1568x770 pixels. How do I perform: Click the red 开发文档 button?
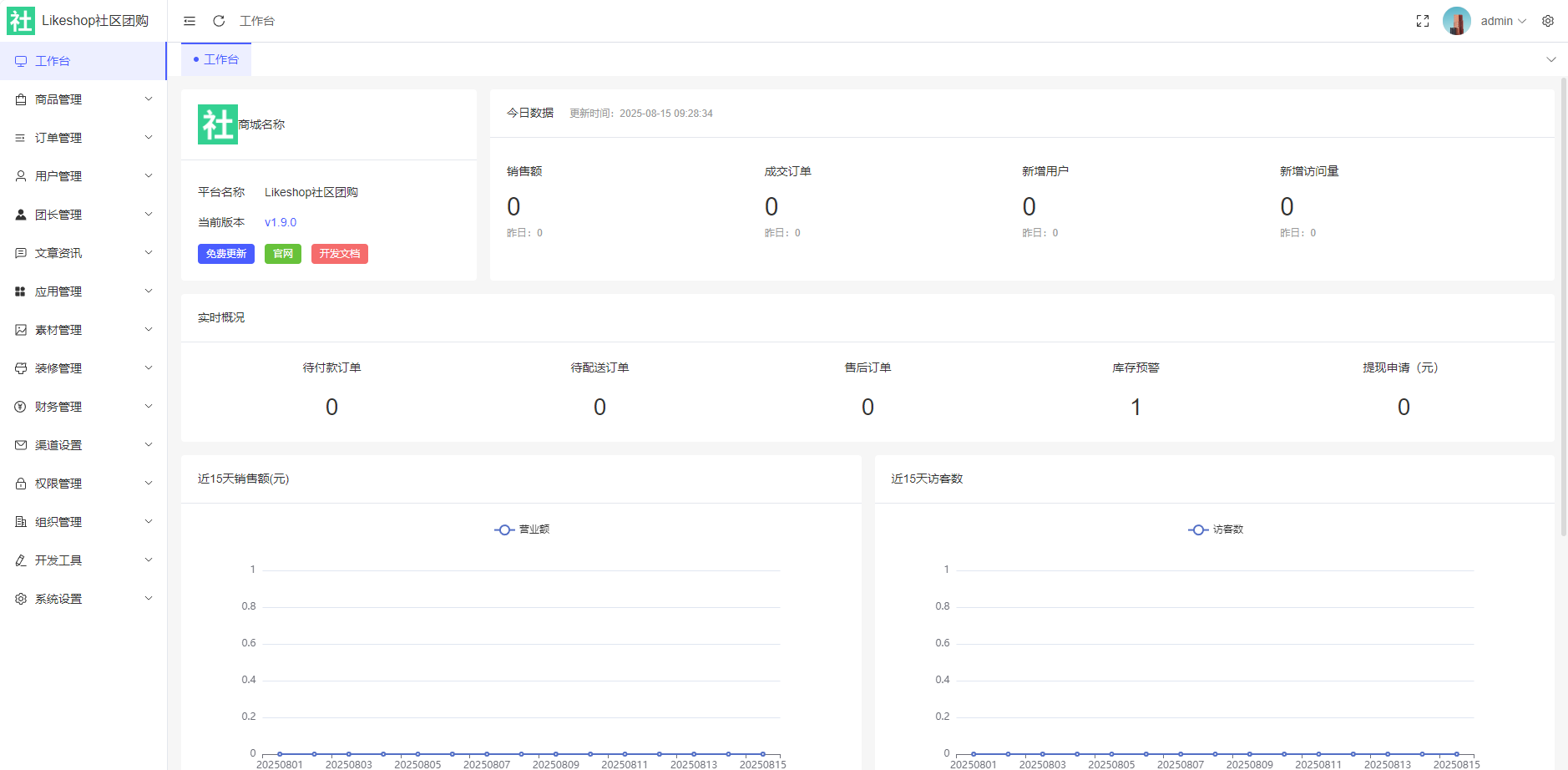pos(339,254)
